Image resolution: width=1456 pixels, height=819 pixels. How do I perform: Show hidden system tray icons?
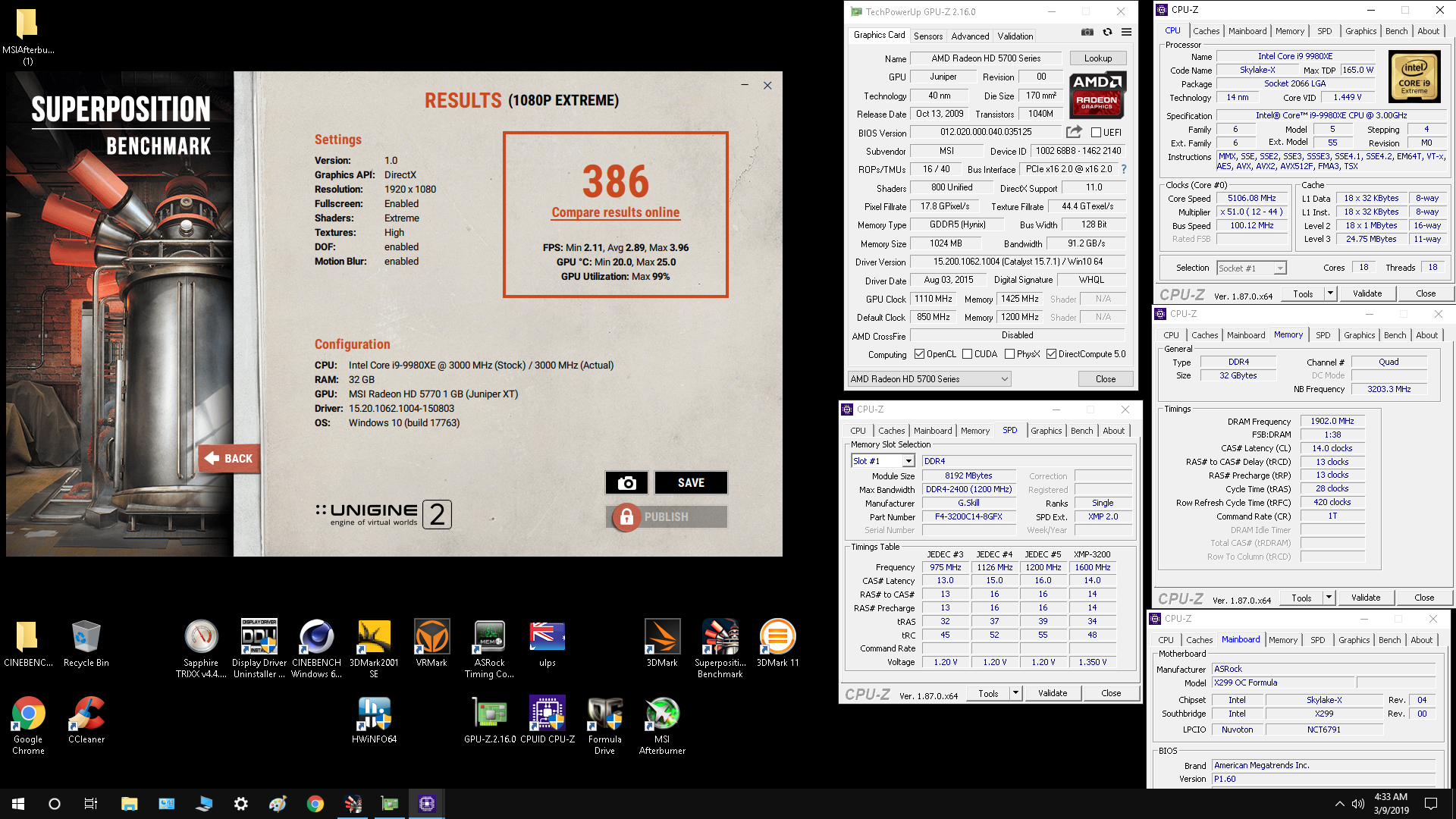[x=1339, y=804]
